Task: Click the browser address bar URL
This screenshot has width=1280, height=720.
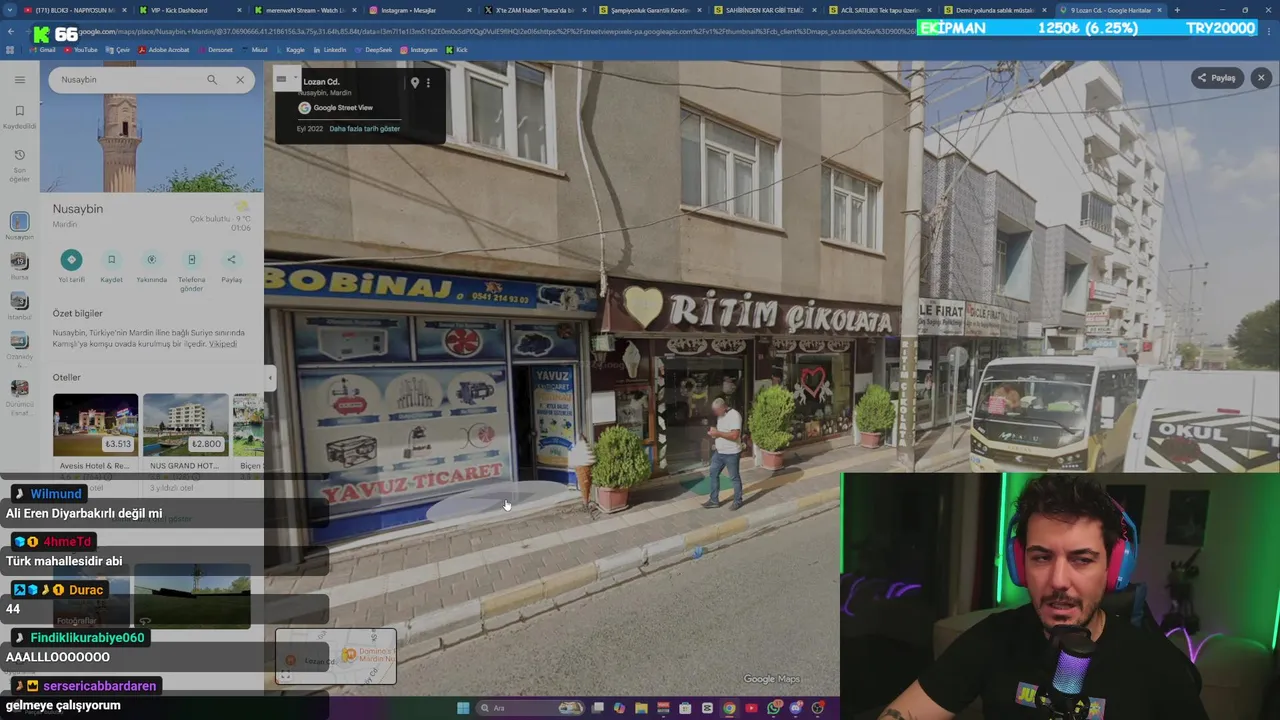Action: point(500,31)
